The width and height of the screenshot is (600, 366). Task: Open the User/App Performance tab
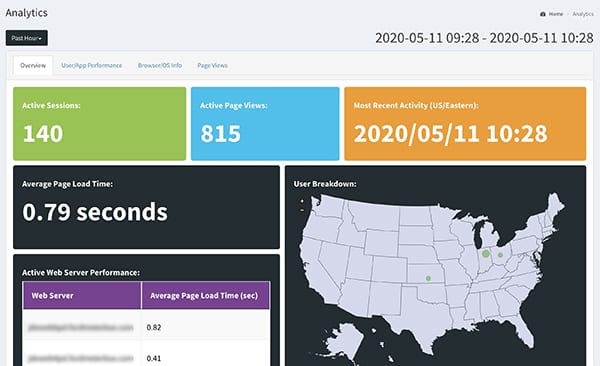[92, 65]
